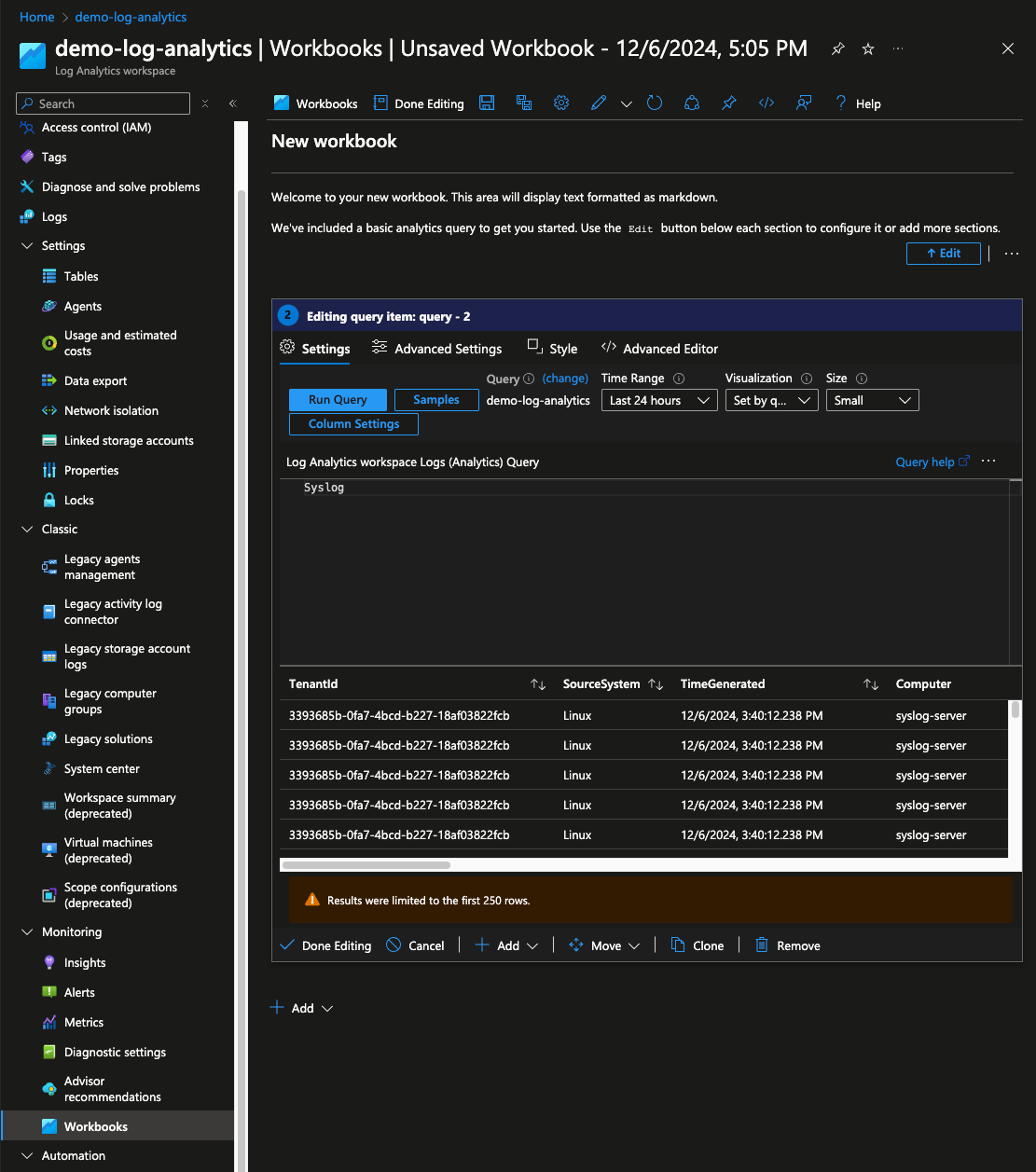Sort by the TimeGenerated column

tap(871, 684)
